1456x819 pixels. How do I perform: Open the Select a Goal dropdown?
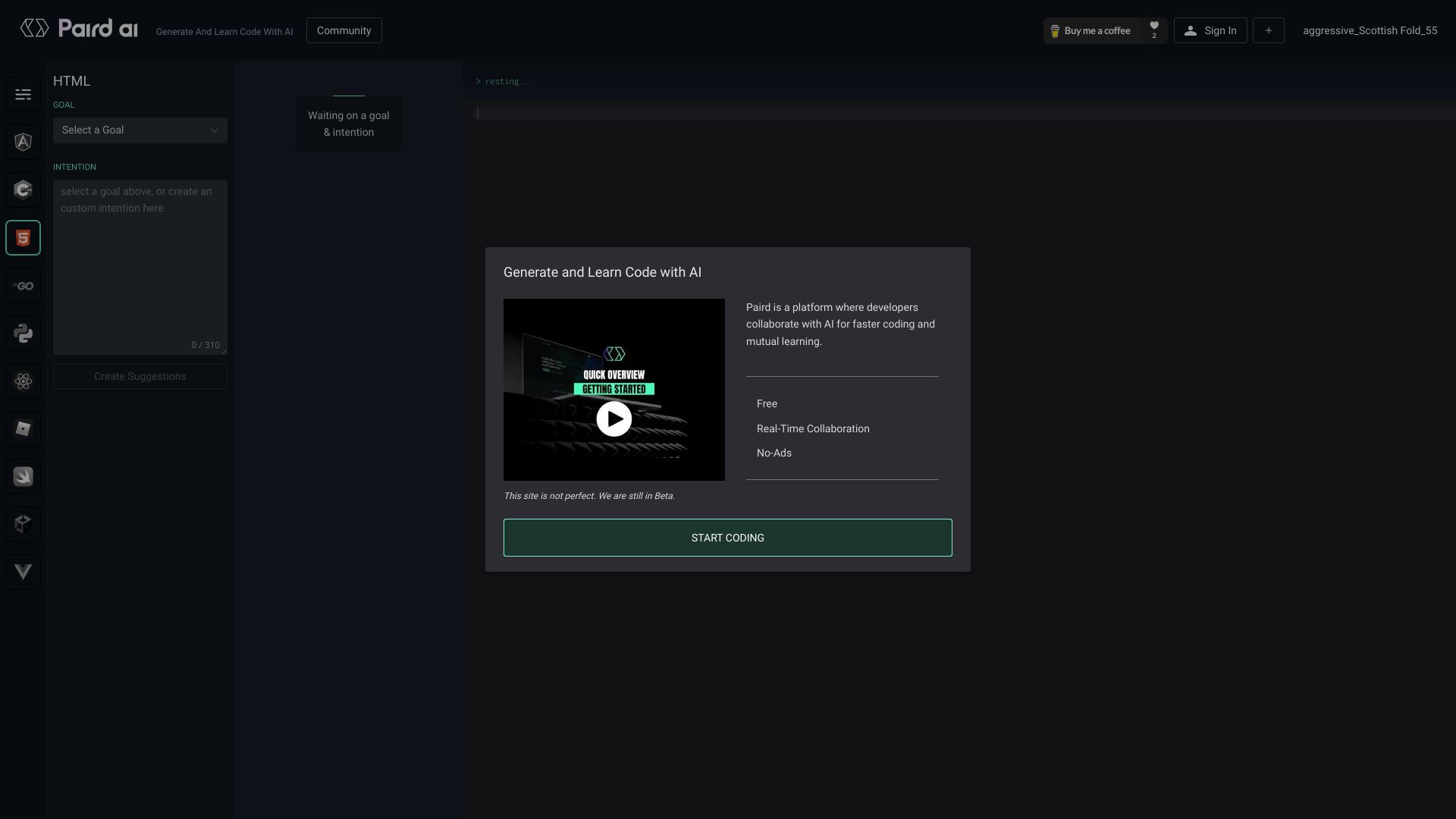(x=140, y=130)
